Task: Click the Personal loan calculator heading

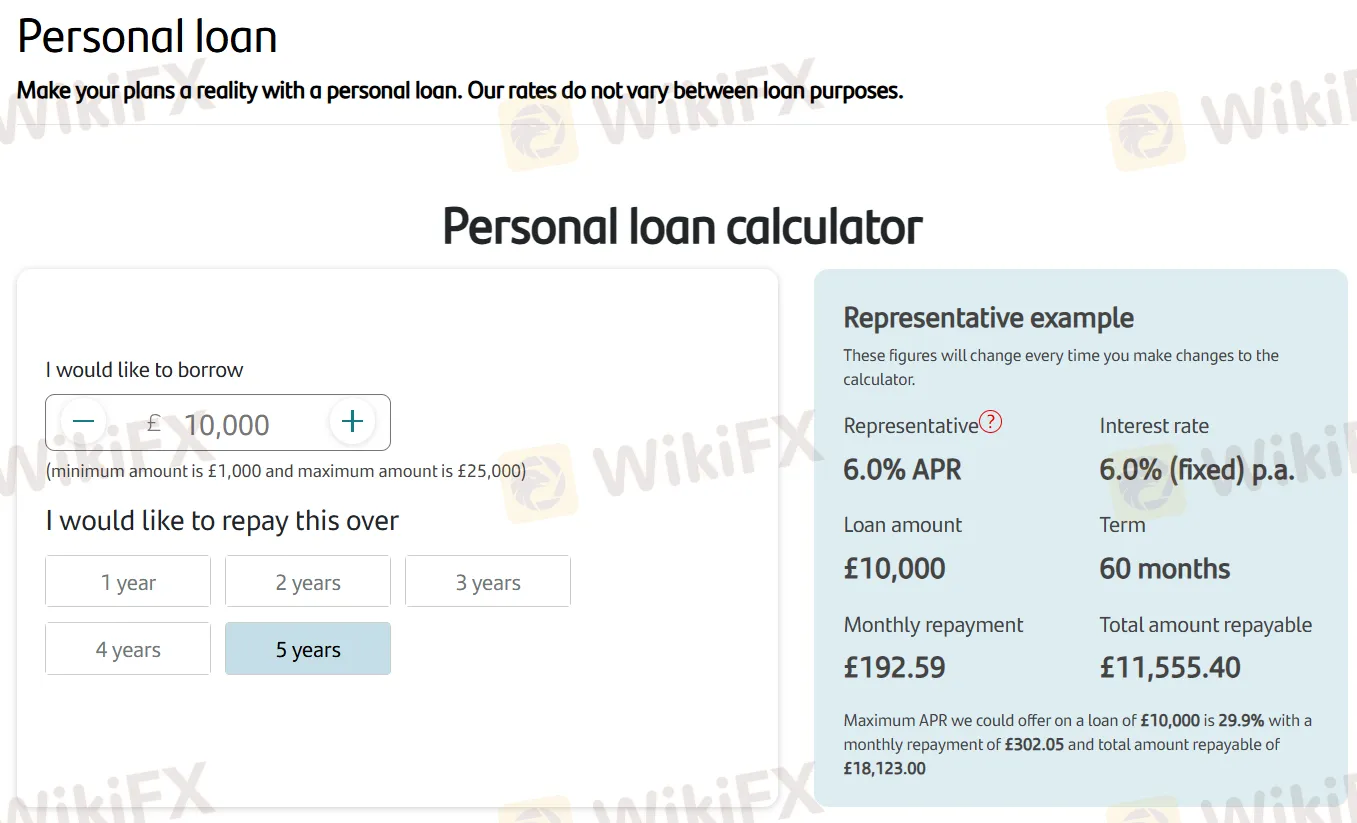Action: (x=682, y=227)
